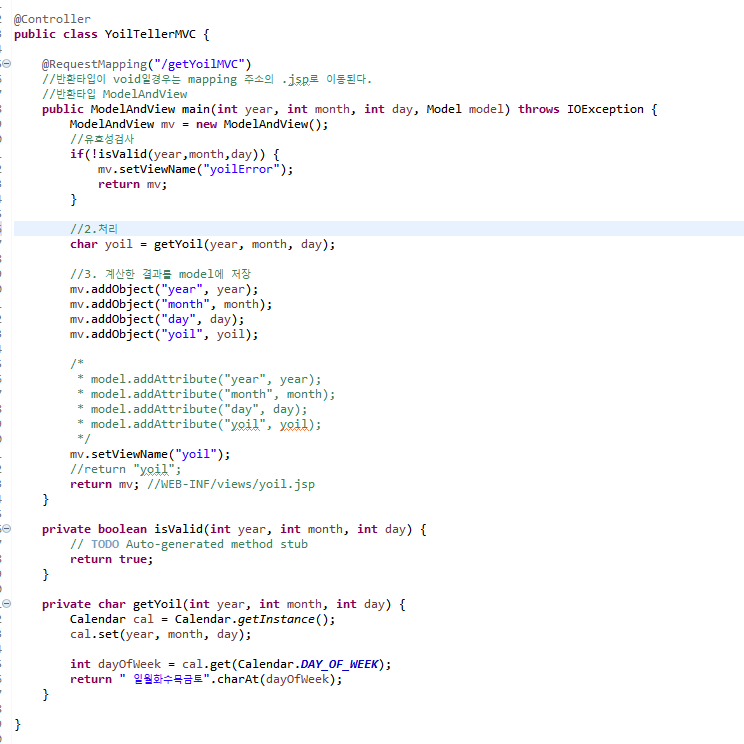Click mv.addObject("year", year) line
This screenshot has height=744, width=744.
coord(164,289)
